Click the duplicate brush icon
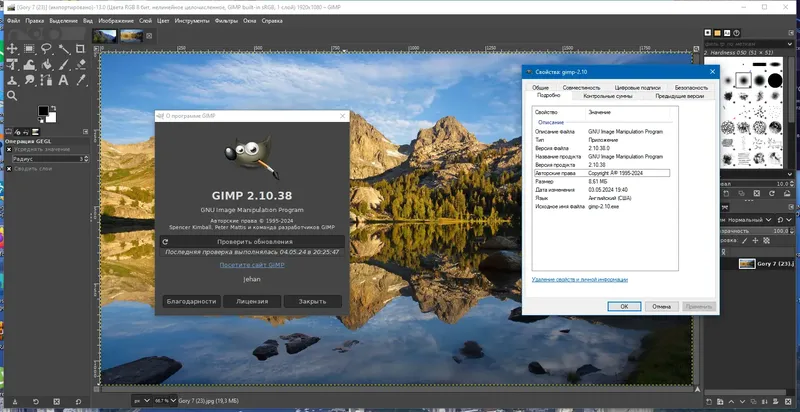 tap(741, 193)
